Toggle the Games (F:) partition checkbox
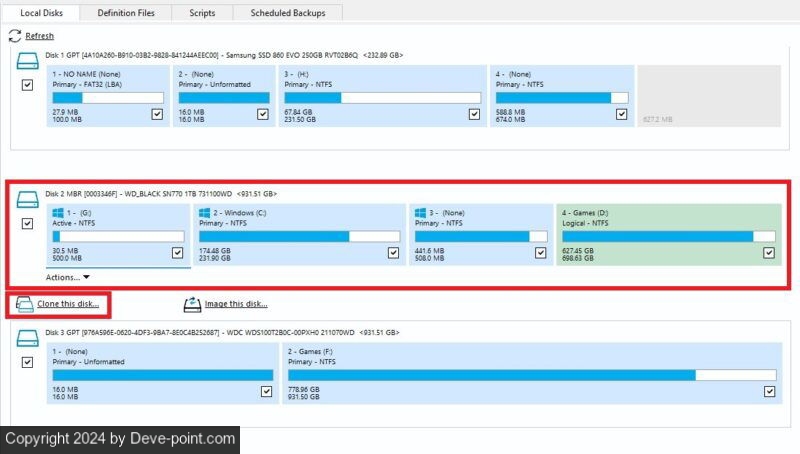The width and height of the screenshot is (800, 454). [x=768, y=391]
